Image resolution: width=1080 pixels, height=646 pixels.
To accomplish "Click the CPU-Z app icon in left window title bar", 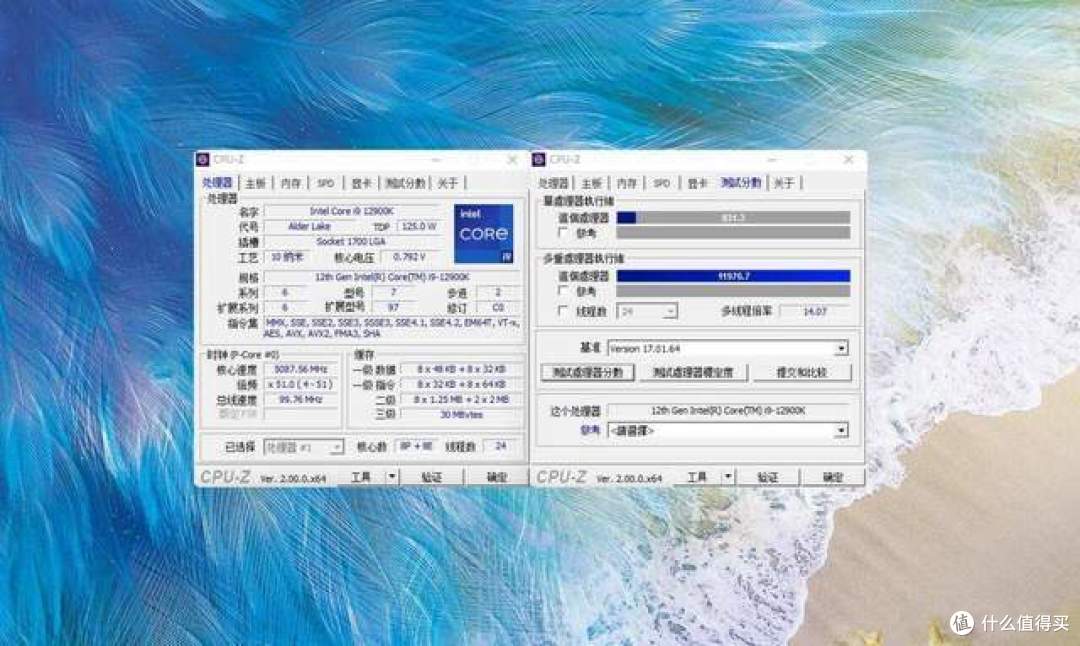I will click(203, 160).
